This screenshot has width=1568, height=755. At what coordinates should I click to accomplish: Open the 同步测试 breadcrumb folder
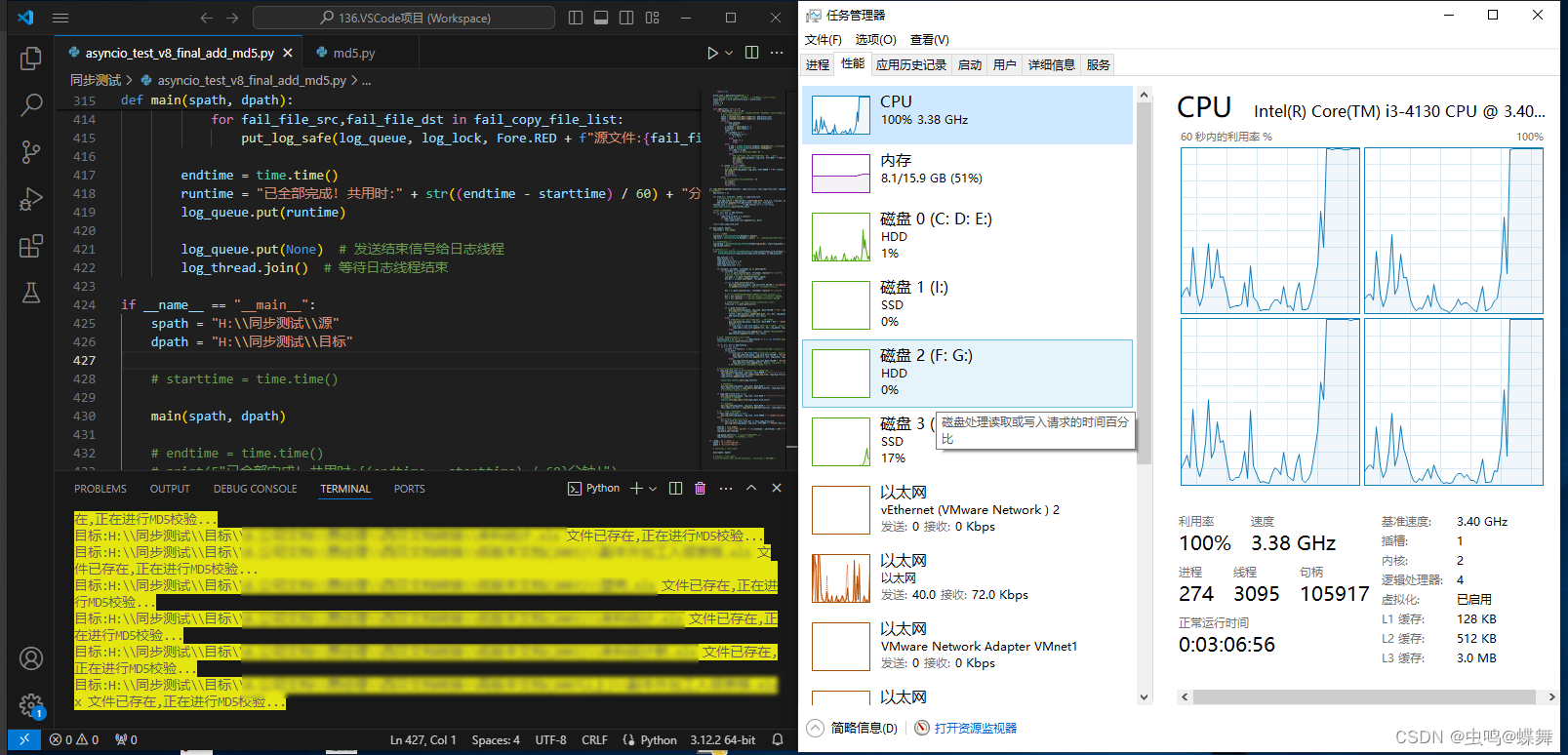96,80
